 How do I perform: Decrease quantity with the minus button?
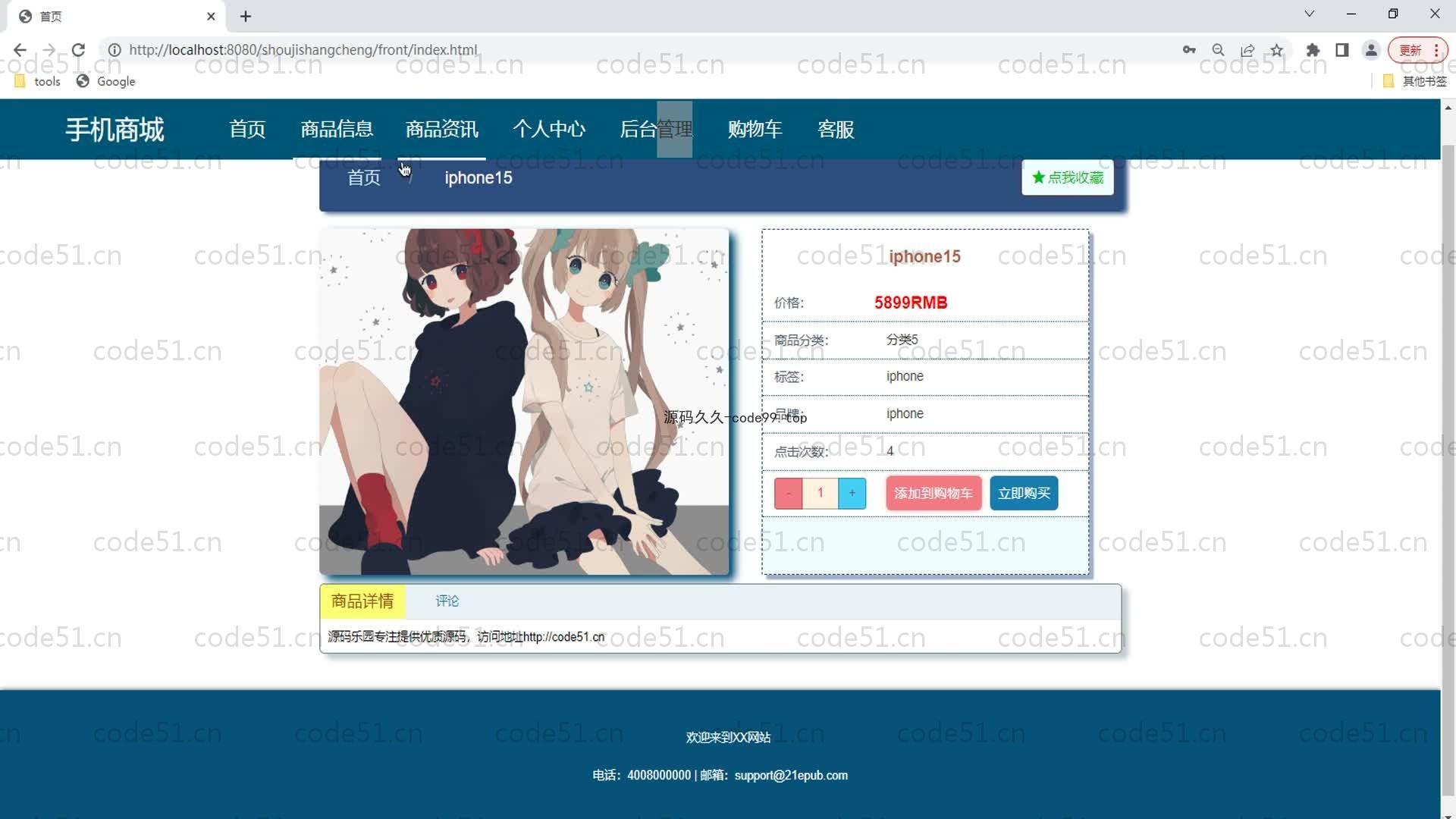[788, 493]
